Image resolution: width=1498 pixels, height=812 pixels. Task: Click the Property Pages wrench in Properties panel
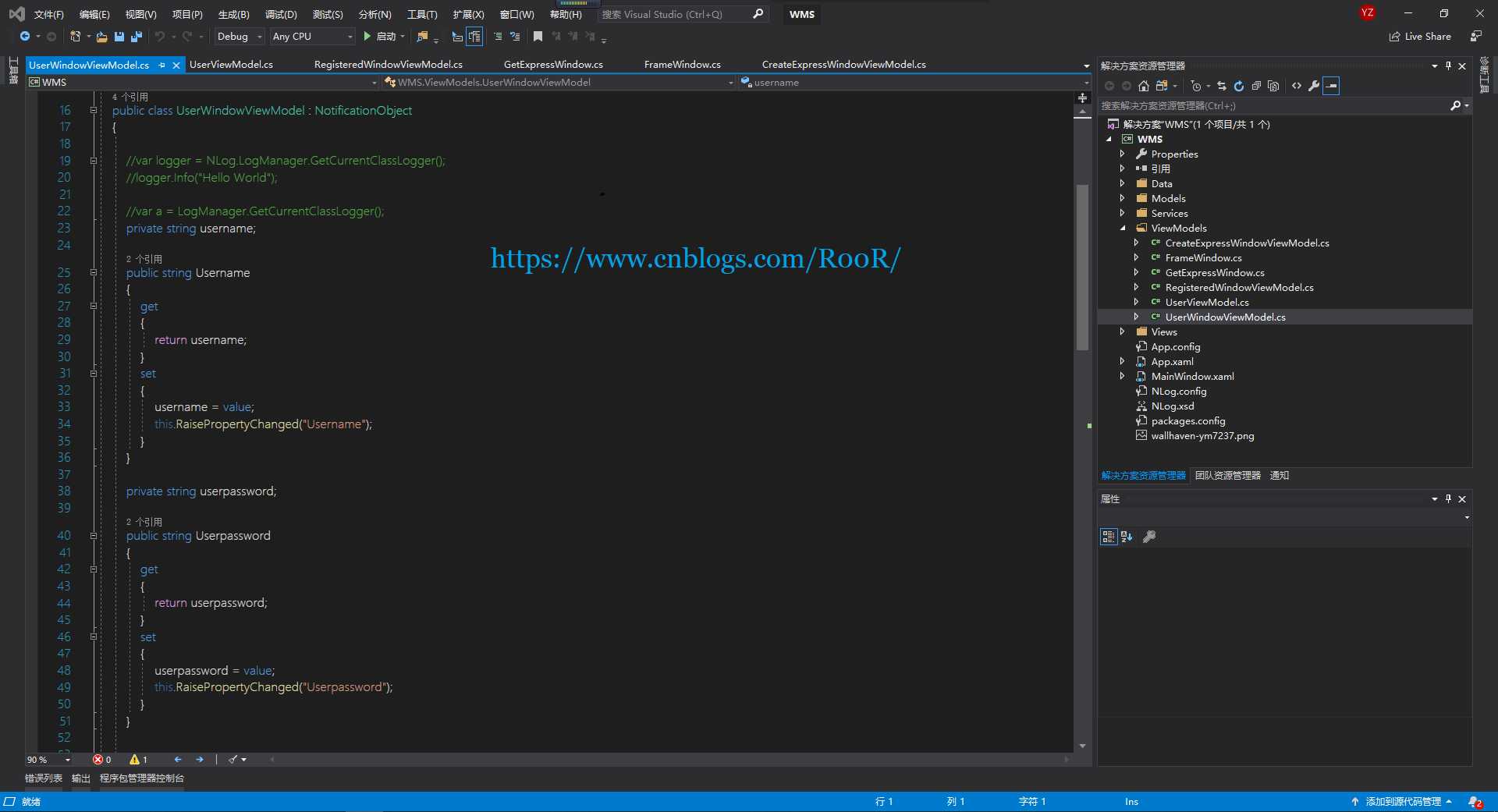1149,537
